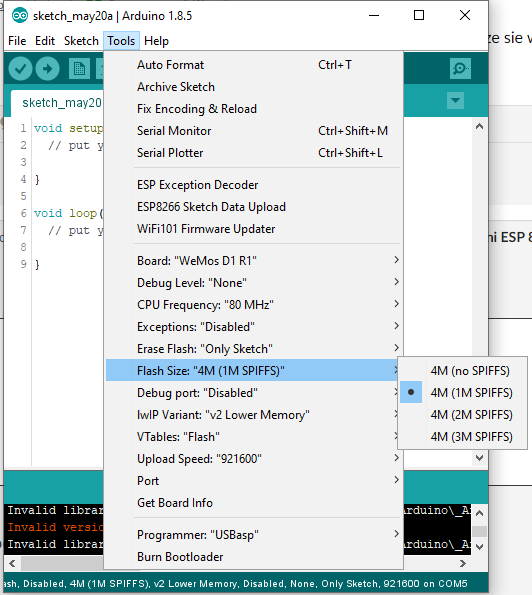Expand the Erase Flash "Only Sketch" submenu

pyautogui.click(x=253, y=349)
